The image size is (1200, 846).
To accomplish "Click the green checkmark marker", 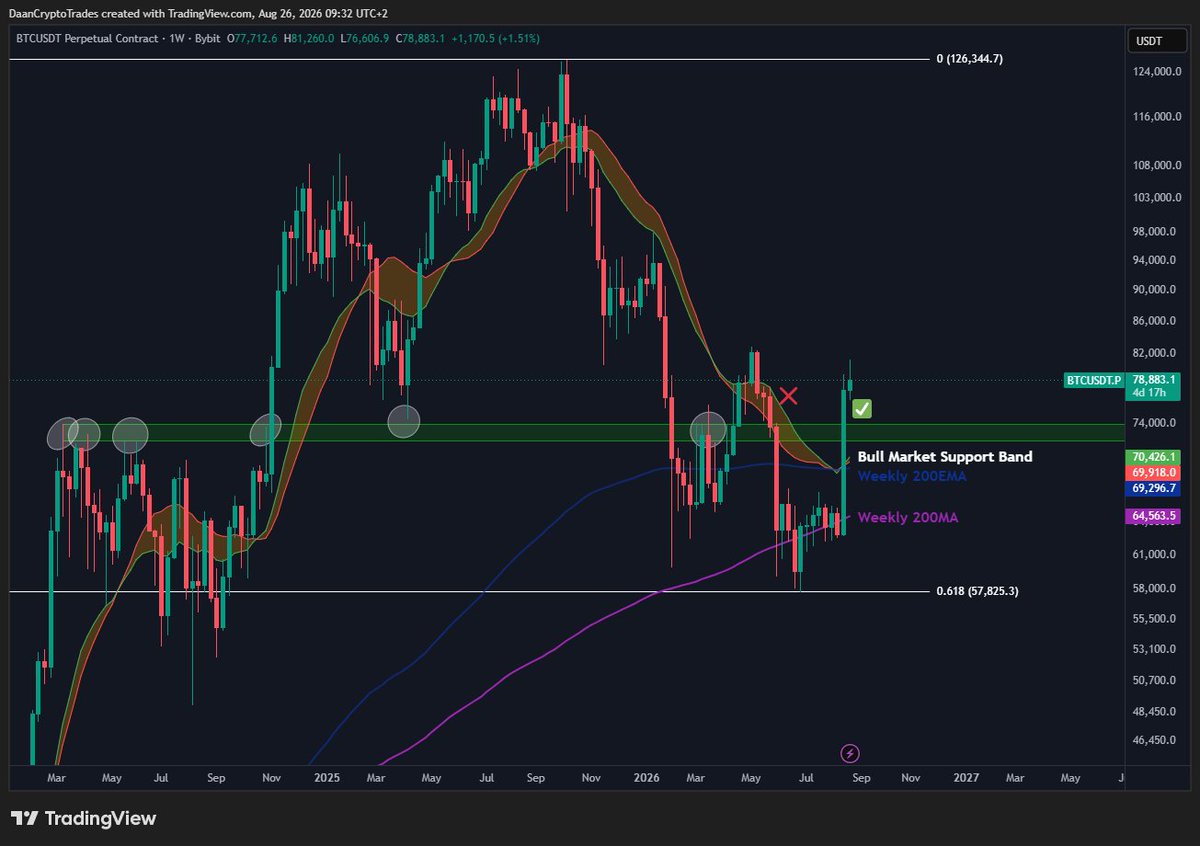I will (x=861, y=408).
